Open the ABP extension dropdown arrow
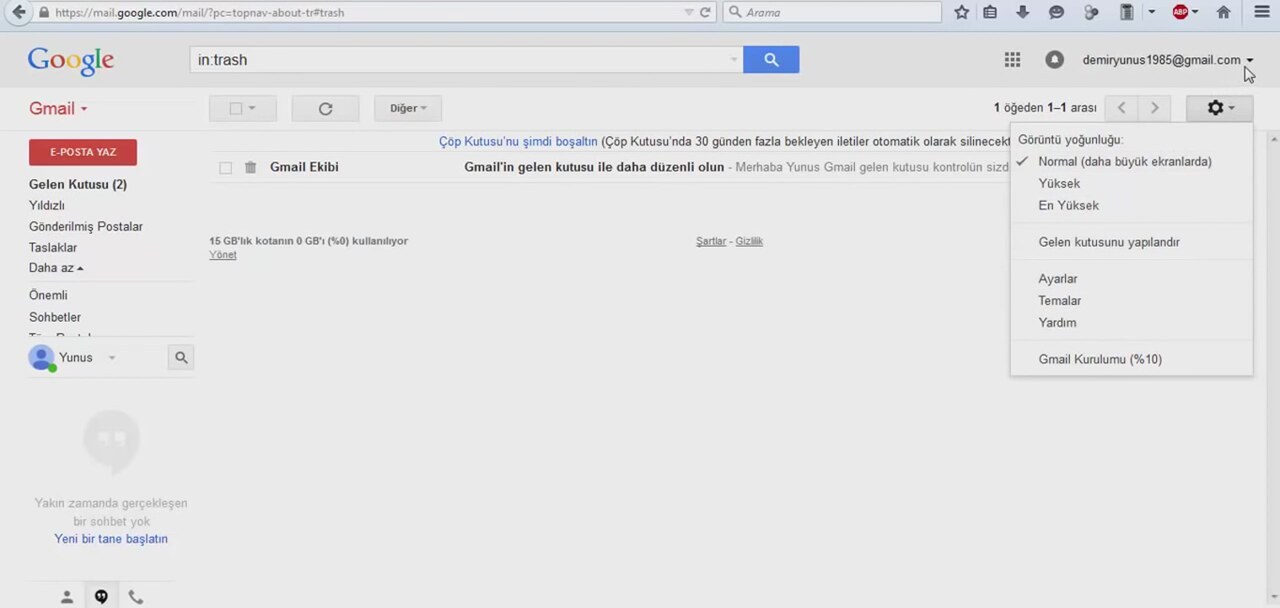This screenshot has height=608, width=1280. [1195, 12]
